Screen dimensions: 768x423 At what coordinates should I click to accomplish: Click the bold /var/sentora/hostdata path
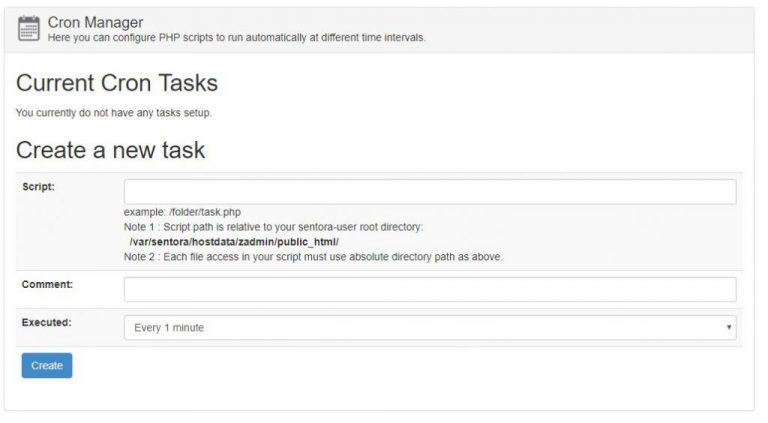234,242
